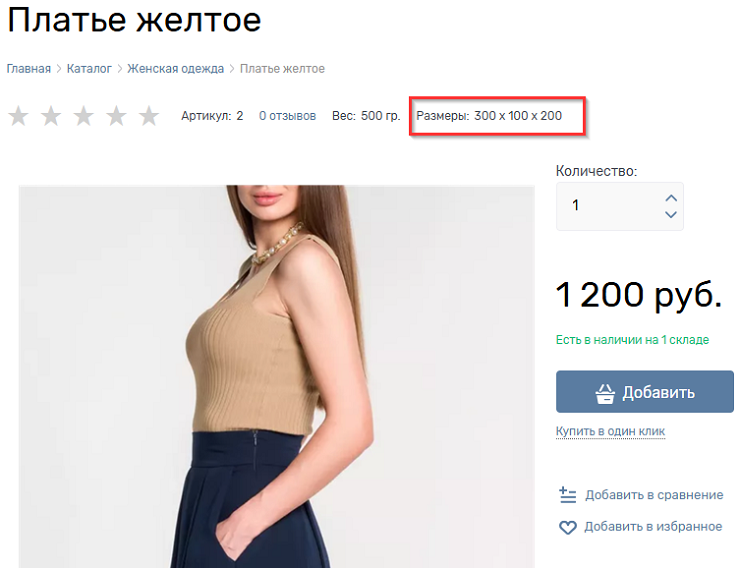This screenshot has height=568, width=740.
Task: Click Добавить в сравнение link text
Action: click(654, 495)
